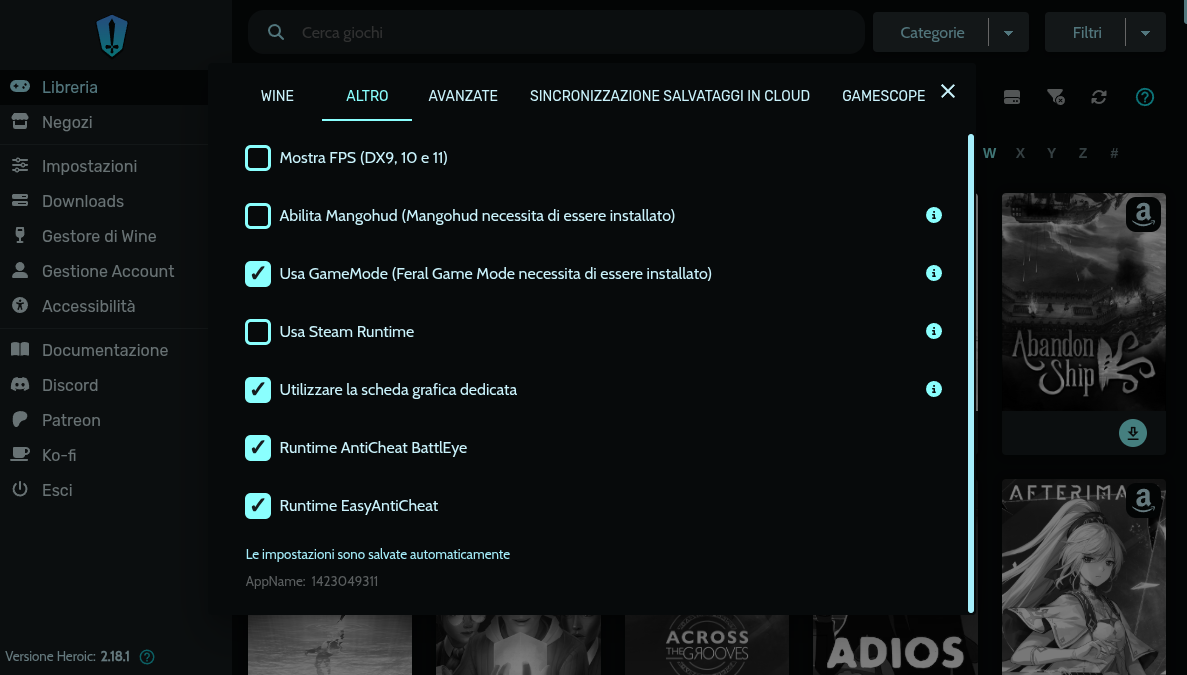The width and height of the screenshot is (1187, 675).
Task: Click the search magnifier icon
Action: pyautogui.click(x=276, y=33)
